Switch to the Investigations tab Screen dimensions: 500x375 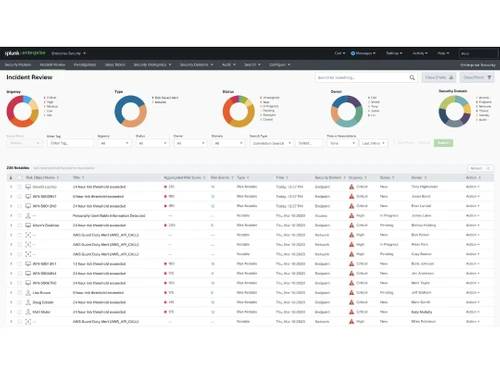pos(85,65)
